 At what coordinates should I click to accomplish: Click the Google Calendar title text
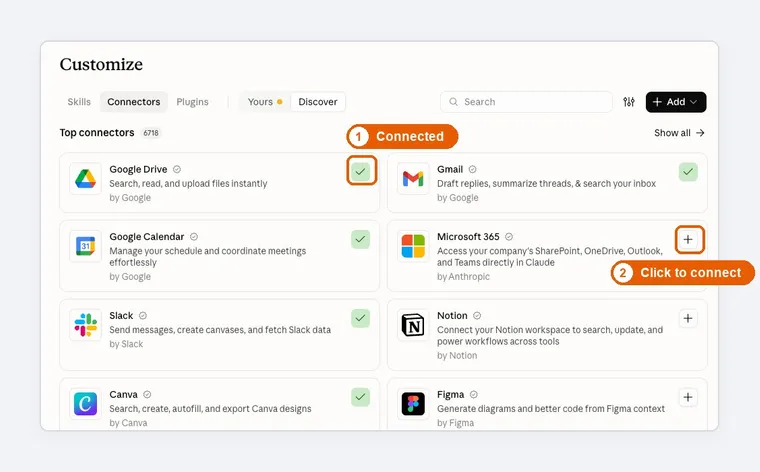[147, 236]
